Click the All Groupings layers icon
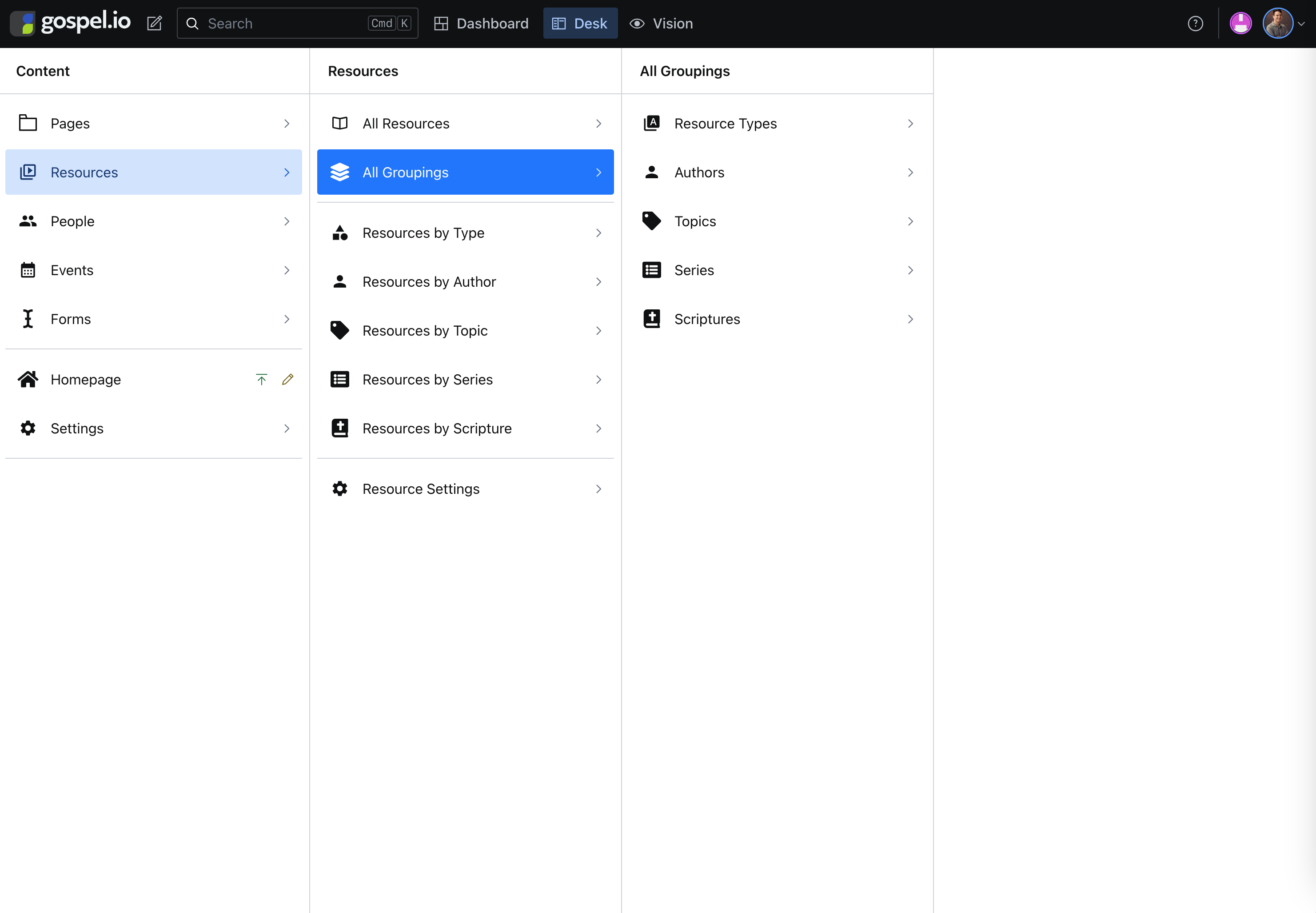The image size is (1316, 913). [340, 172]
